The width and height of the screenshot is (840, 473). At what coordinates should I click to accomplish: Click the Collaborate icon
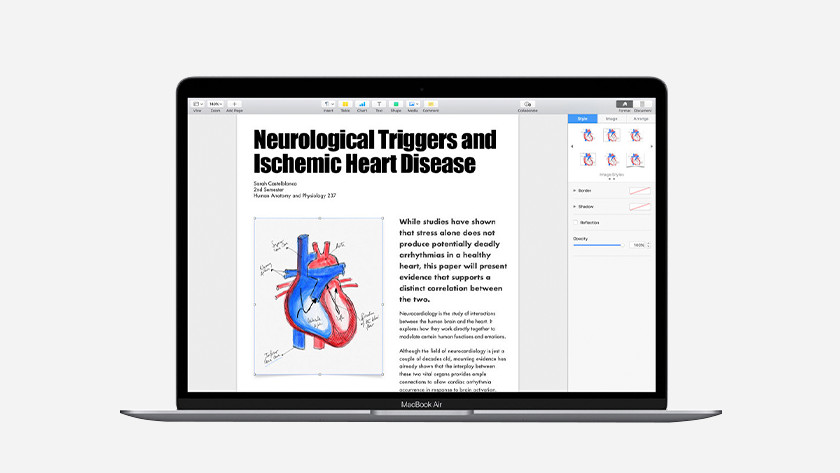[528, 104]
